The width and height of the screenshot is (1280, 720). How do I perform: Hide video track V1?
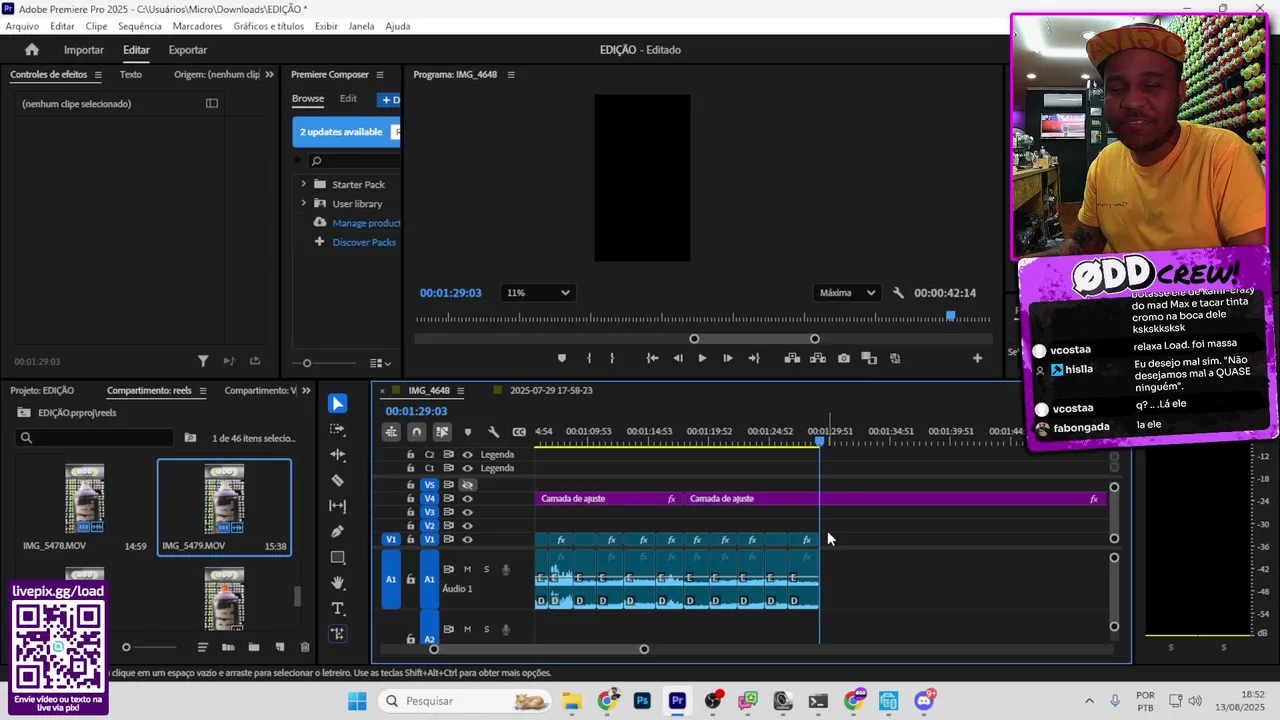pyautogui.click(x=467, y=539)
